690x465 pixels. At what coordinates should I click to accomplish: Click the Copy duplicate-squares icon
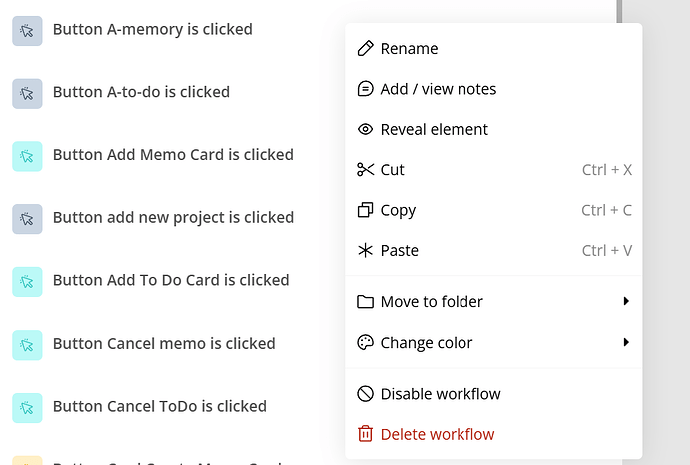point(365,210)
